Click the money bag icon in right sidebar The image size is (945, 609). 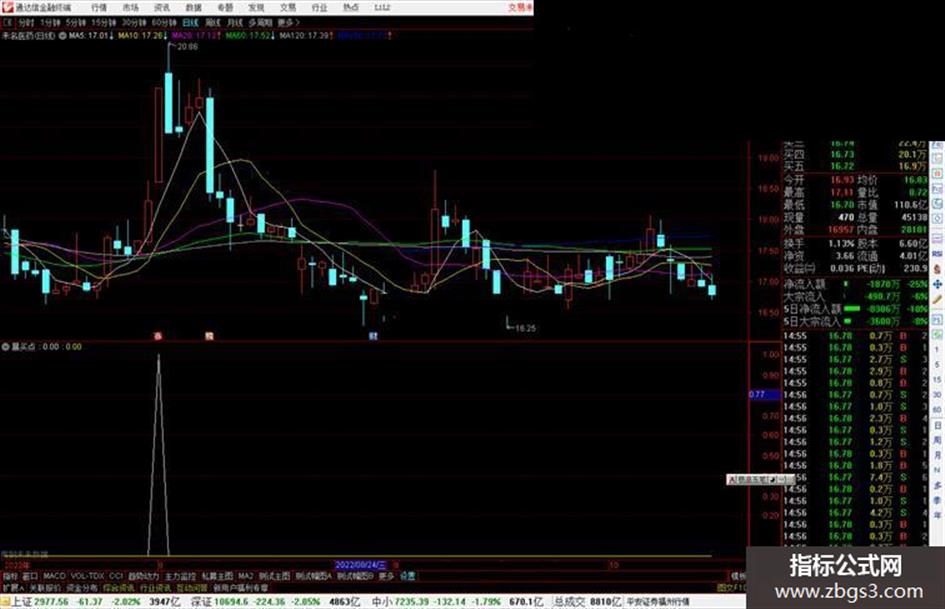coord(937,269)
